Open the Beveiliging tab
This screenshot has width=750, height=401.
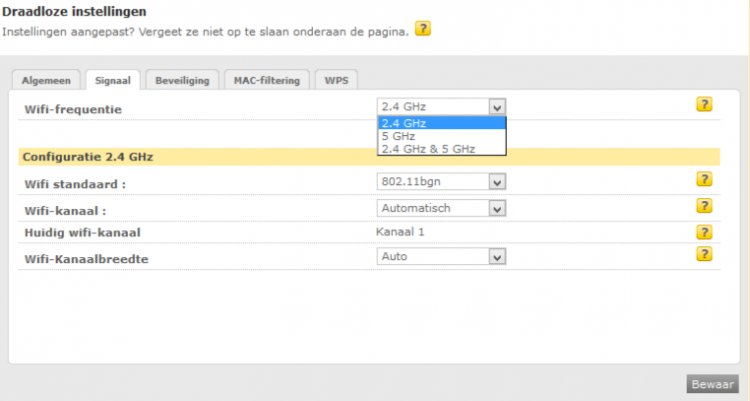182,81
